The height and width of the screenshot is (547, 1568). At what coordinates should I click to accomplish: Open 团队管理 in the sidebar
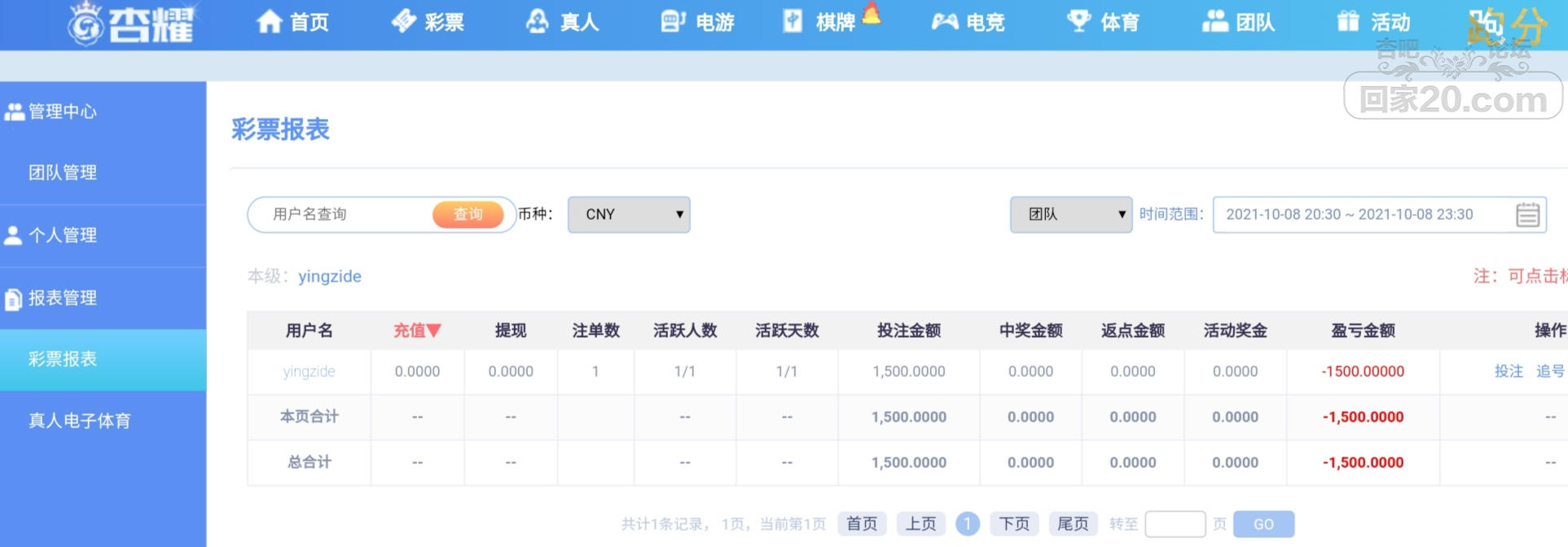(63, 173)
